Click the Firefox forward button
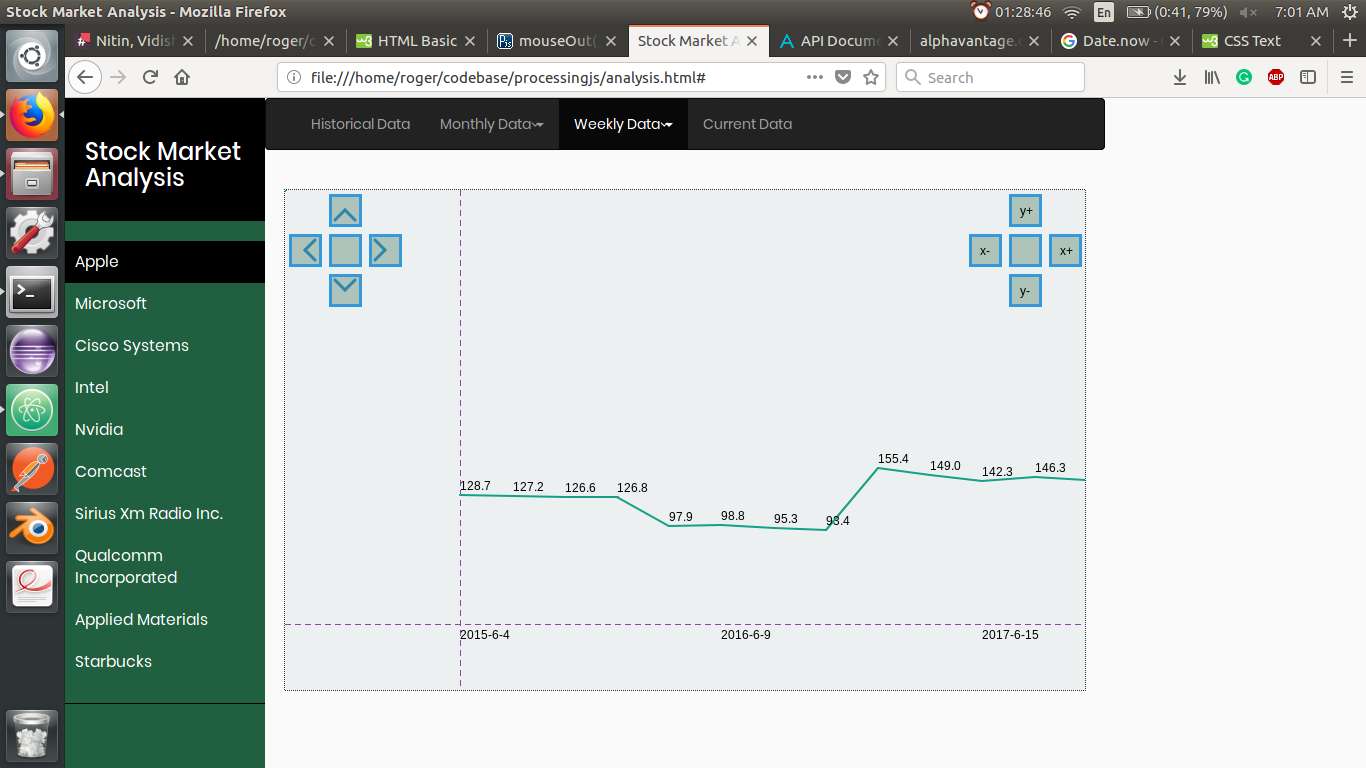This screenshot has width=1366, height=768. click(118, 77)
